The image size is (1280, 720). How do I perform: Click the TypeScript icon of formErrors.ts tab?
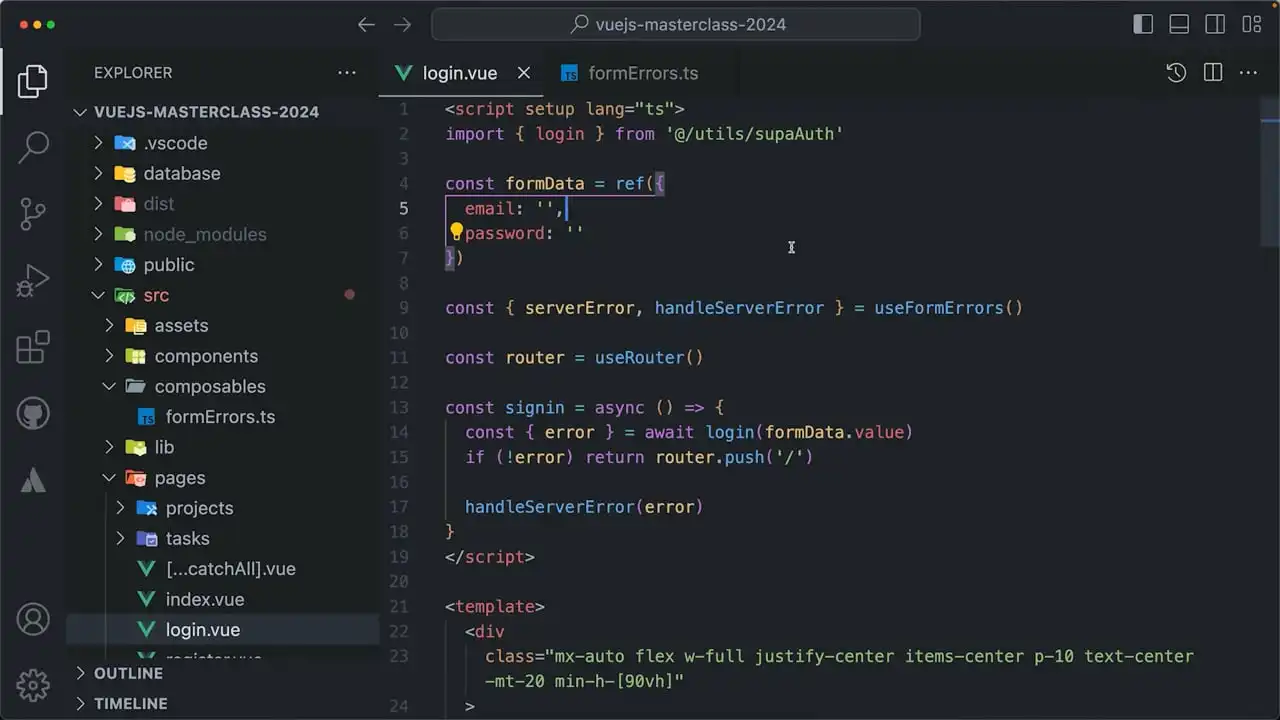point(570,74)
